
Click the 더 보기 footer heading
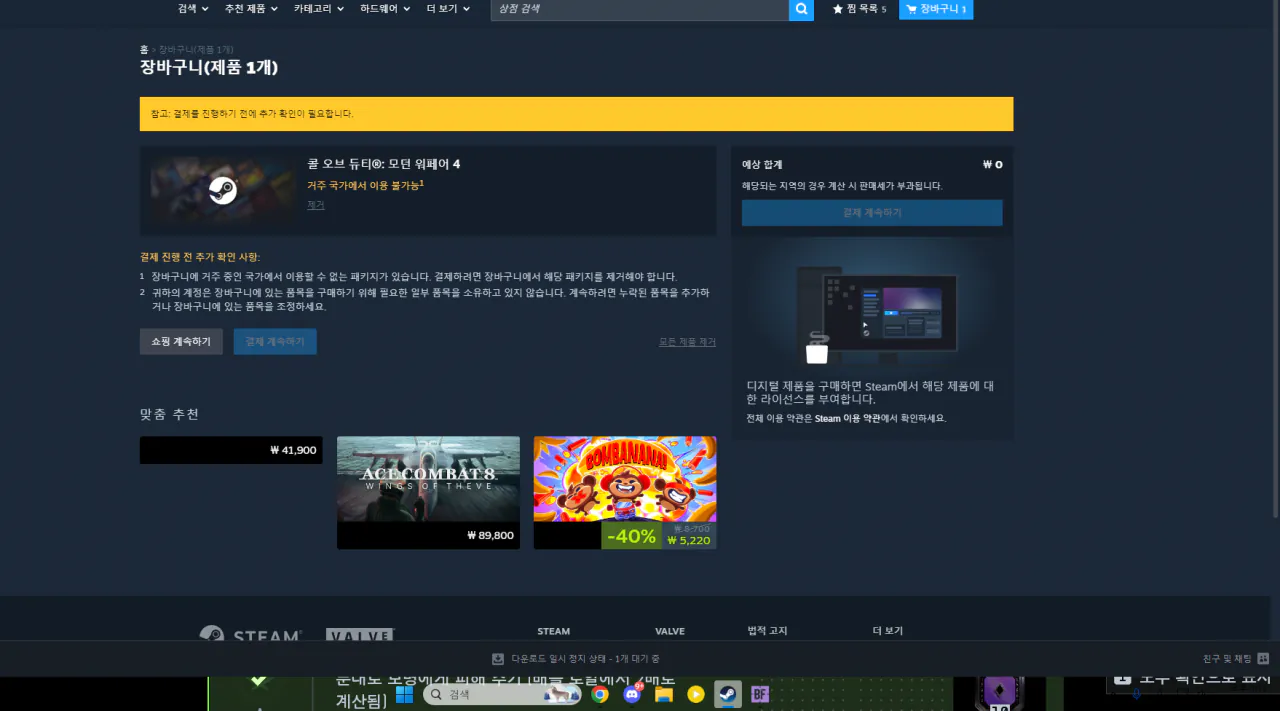pos(887,631)
